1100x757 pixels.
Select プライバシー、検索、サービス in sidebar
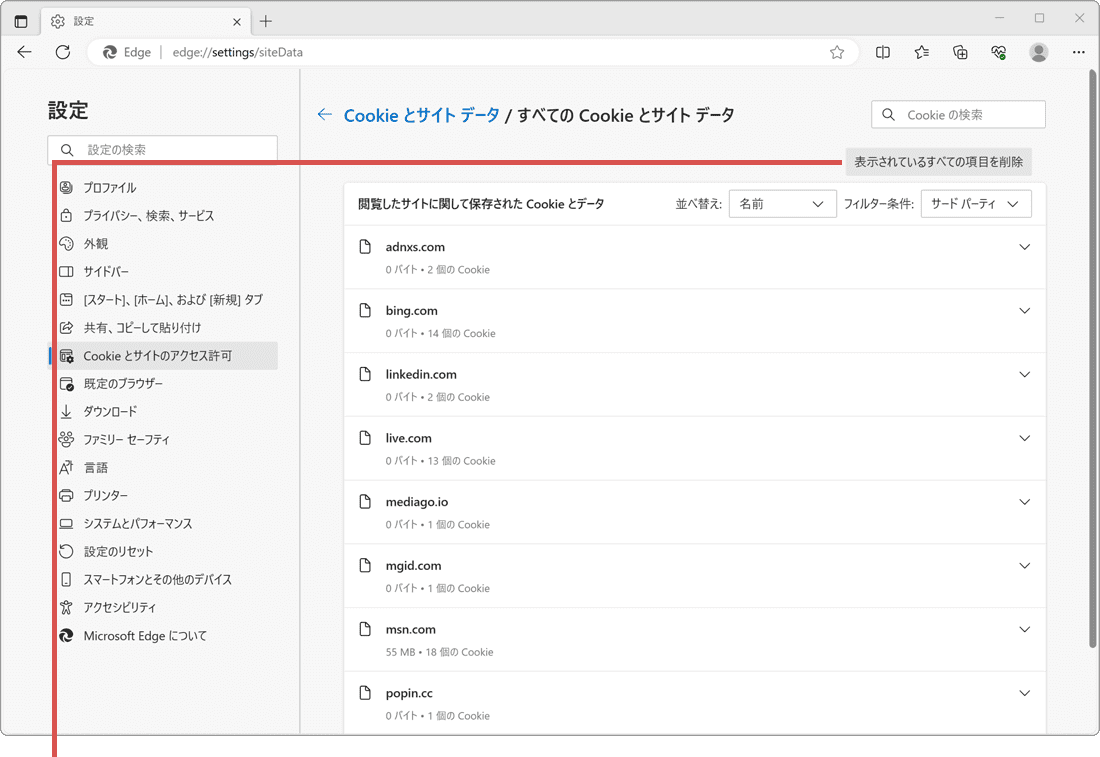pyautogui.click(x=146, y=215)
